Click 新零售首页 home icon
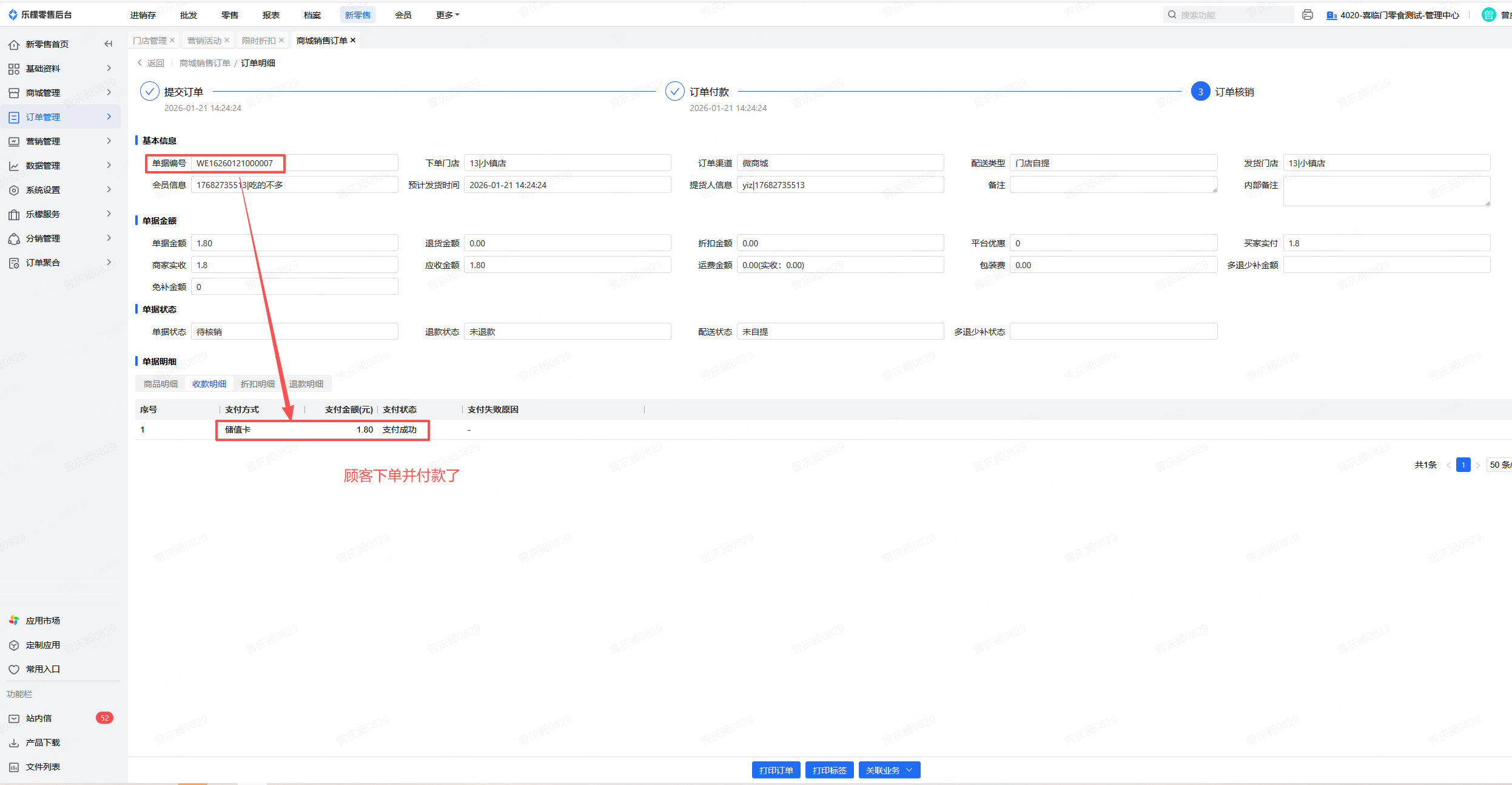Image resolution: width=1512 pixels, height=785 pixels. coord(14,44)
